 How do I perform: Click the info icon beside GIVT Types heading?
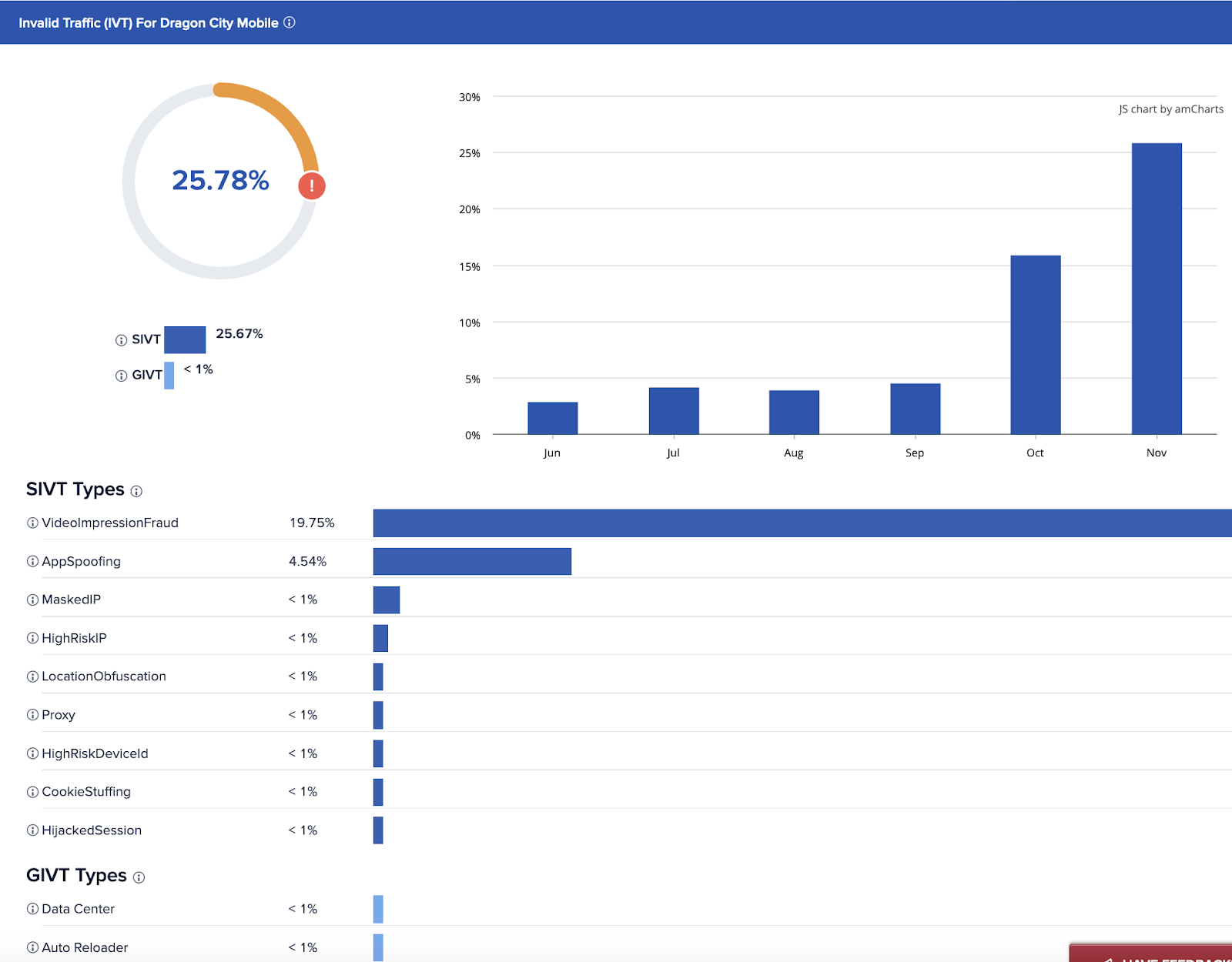(x=139, y=877)
